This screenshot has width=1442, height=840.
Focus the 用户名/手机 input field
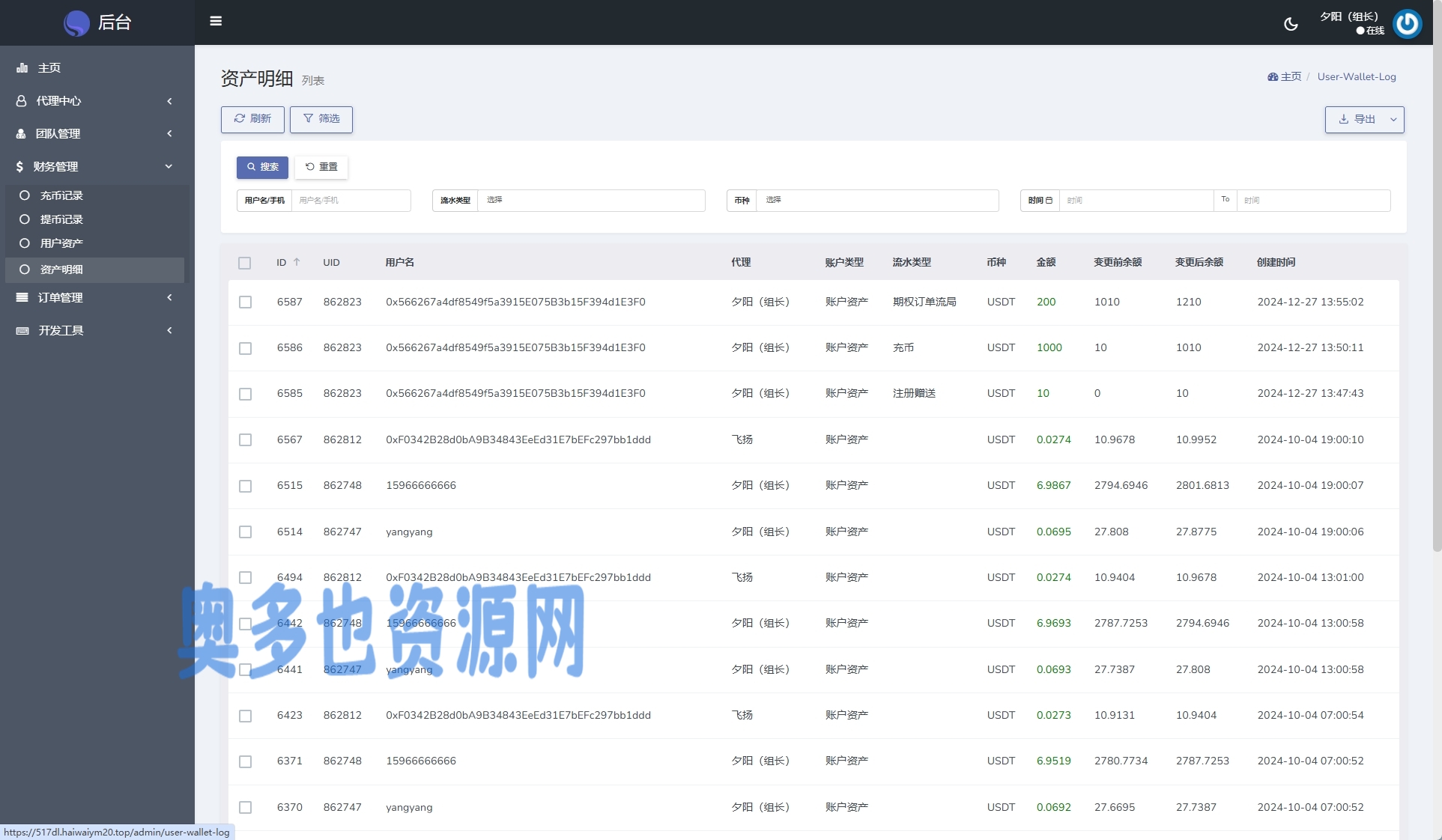click(351, 200)
